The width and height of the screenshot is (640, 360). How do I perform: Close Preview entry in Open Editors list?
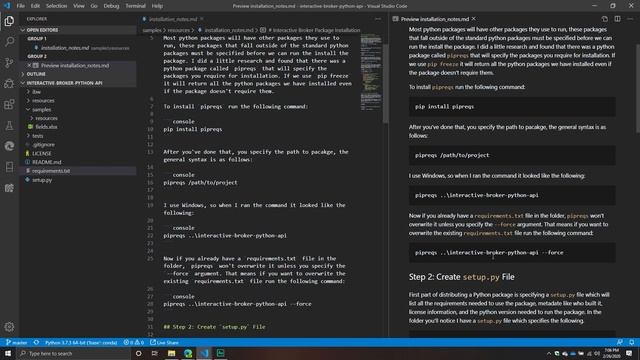pos(29,65)
